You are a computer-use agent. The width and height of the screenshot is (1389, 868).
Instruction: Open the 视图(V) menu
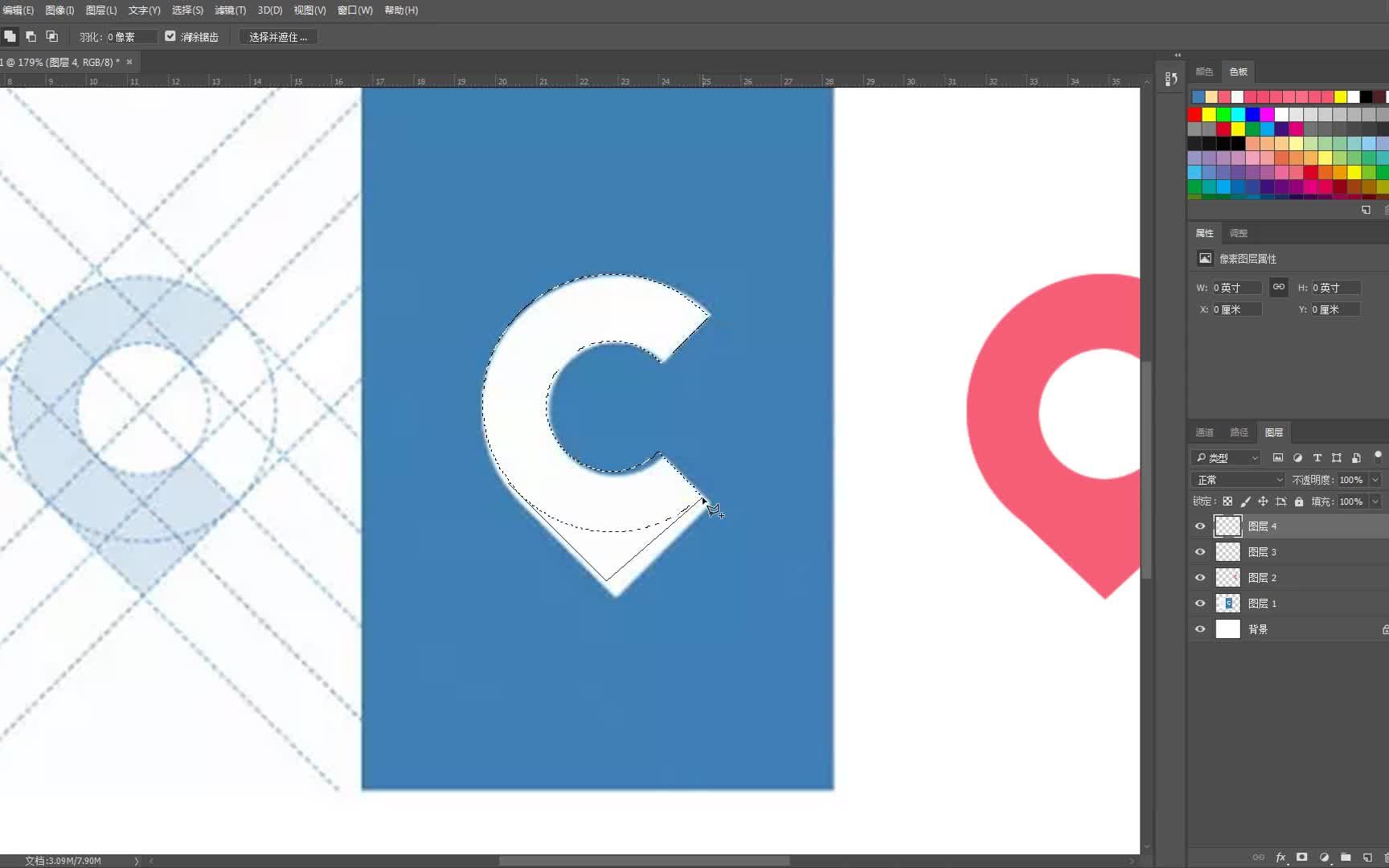[309, 10]
